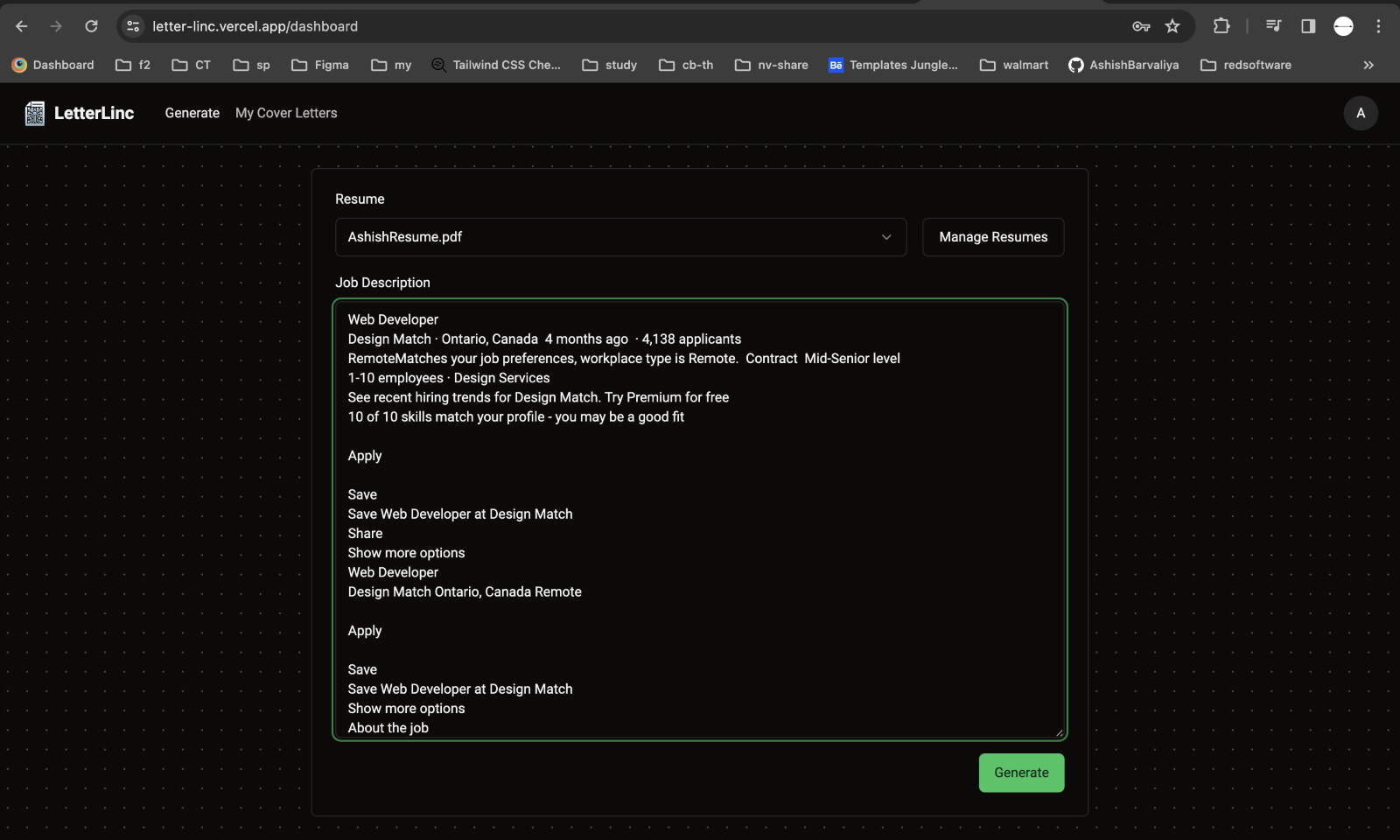Open AshishBarvaliya GitHub bookmark
1400x840 pixels.
pos(1124,65)
